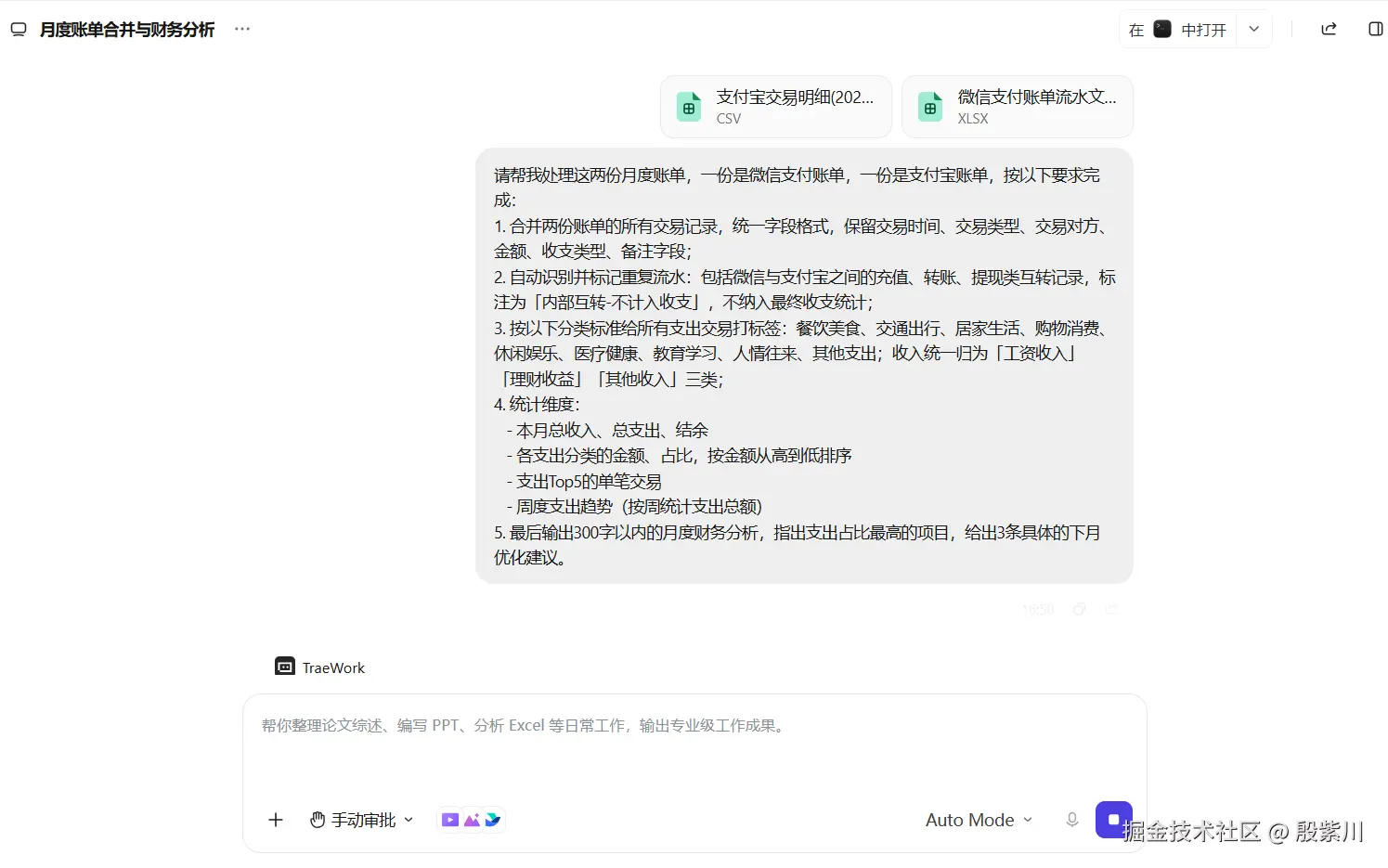The height and width of the screenshot is (868, 1388).
Task: Click the terminal app icon in 在…中打开
Action: (1162, 29)
